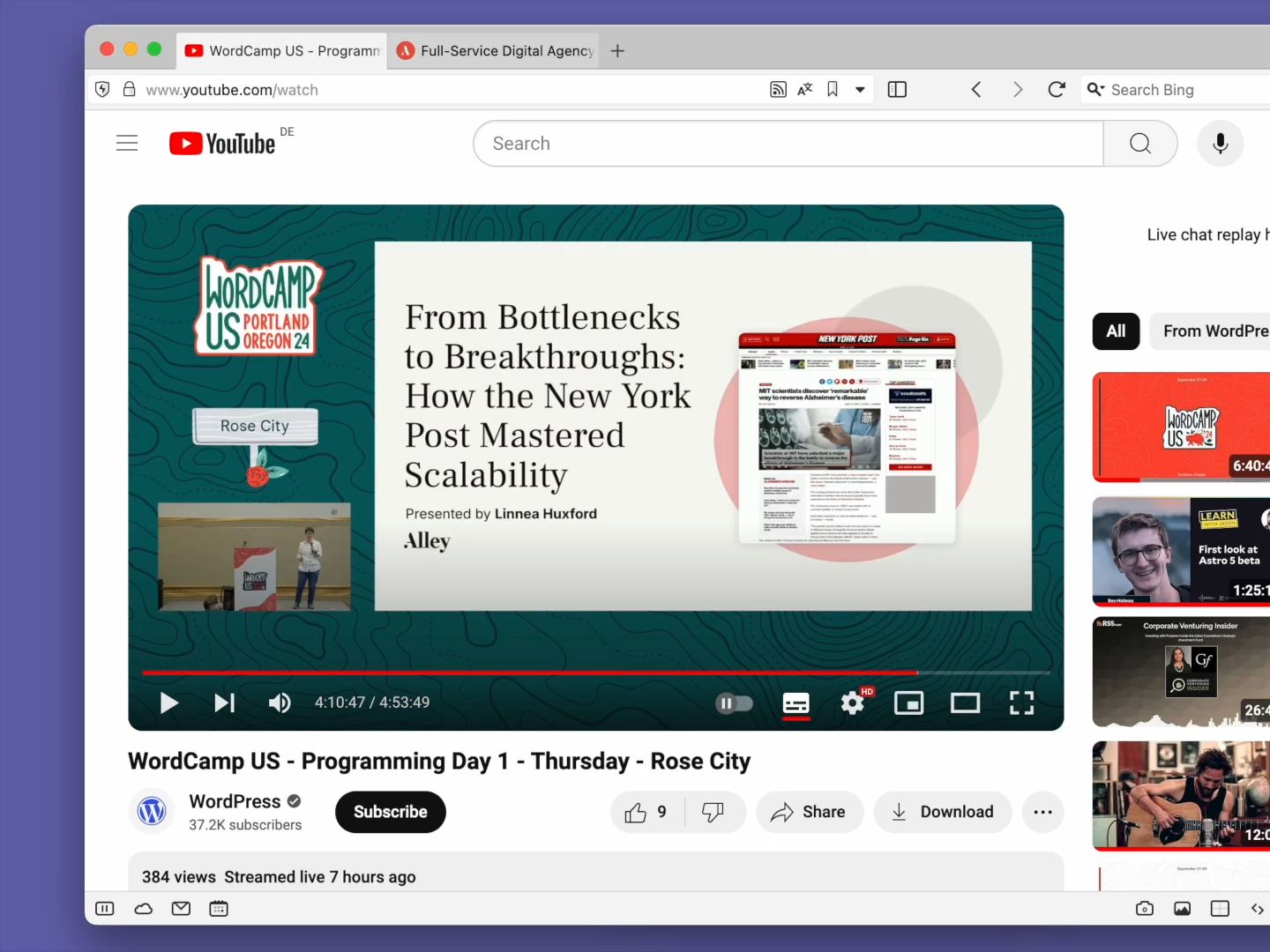The width and height of the screenshot is (1270, 952).
Task: Toggle subtitles/closed captions
Action: 796,703
